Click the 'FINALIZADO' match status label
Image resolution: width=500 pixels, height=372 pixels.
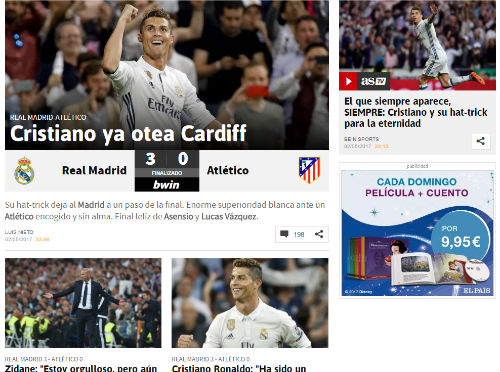[167, 173]
